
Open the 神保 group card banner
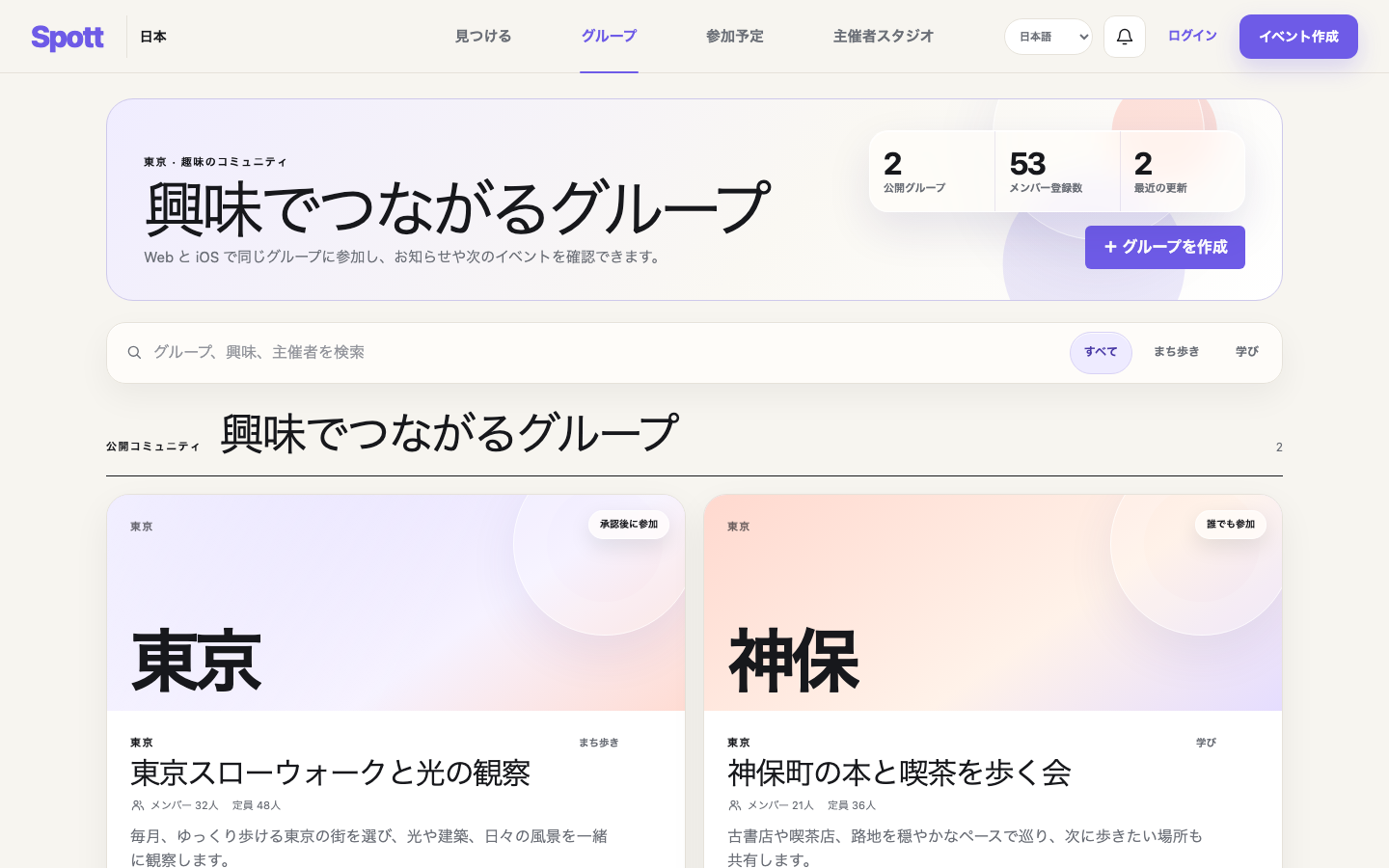tap(993, 603)
